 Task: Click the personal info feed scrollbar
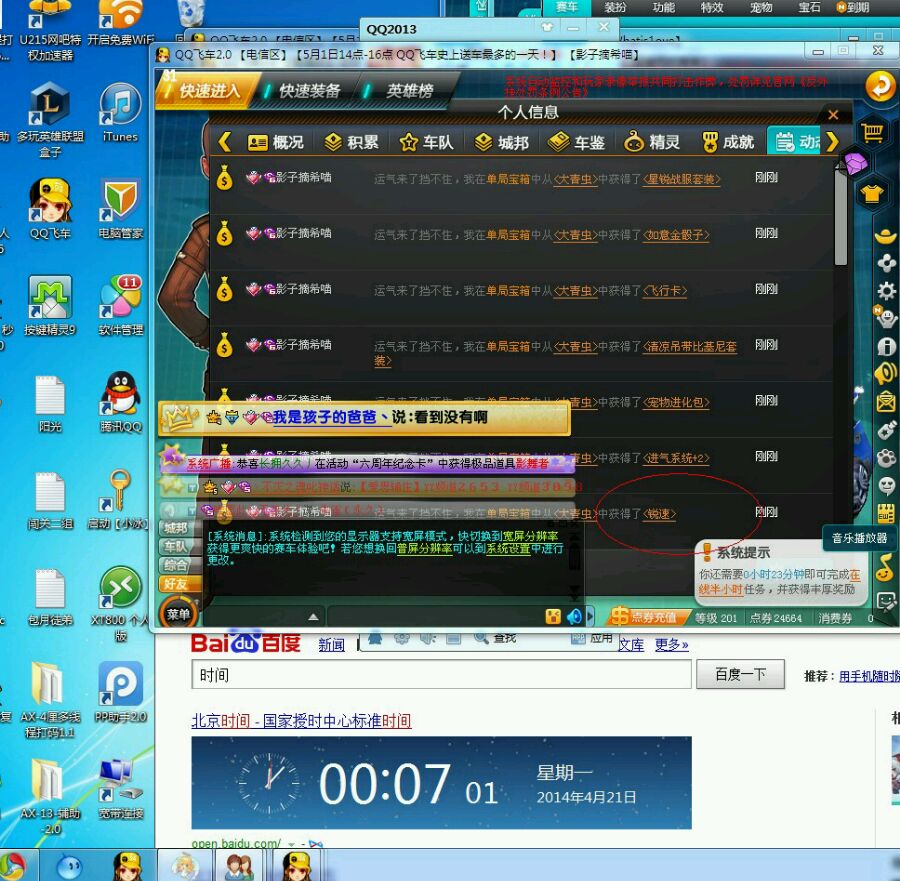point(841,215)
